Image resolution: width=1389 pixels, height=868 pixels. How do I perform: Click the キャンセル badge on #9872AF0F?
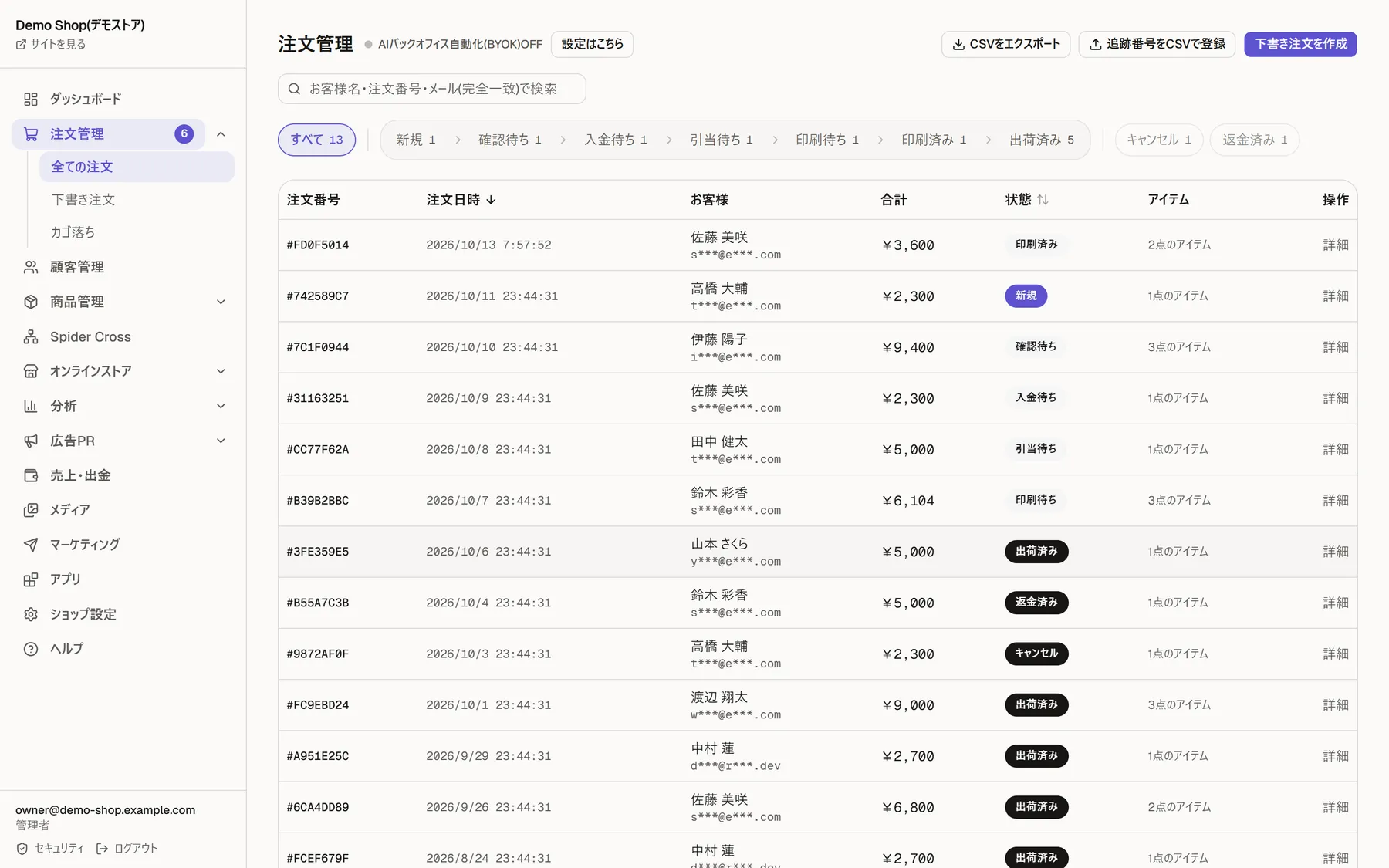click(1036, 654)
